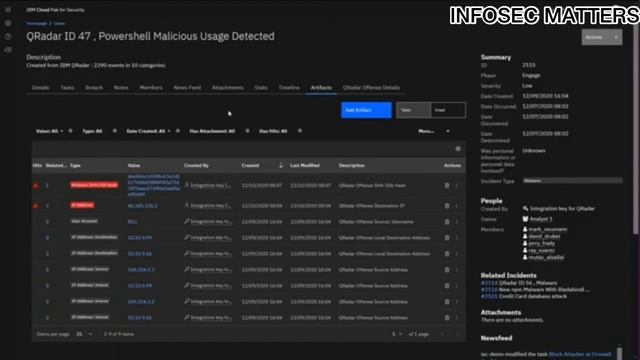Screen dimensions: 640x360
Task: Expand the More filters dropdown
Action: pos(433,131)
